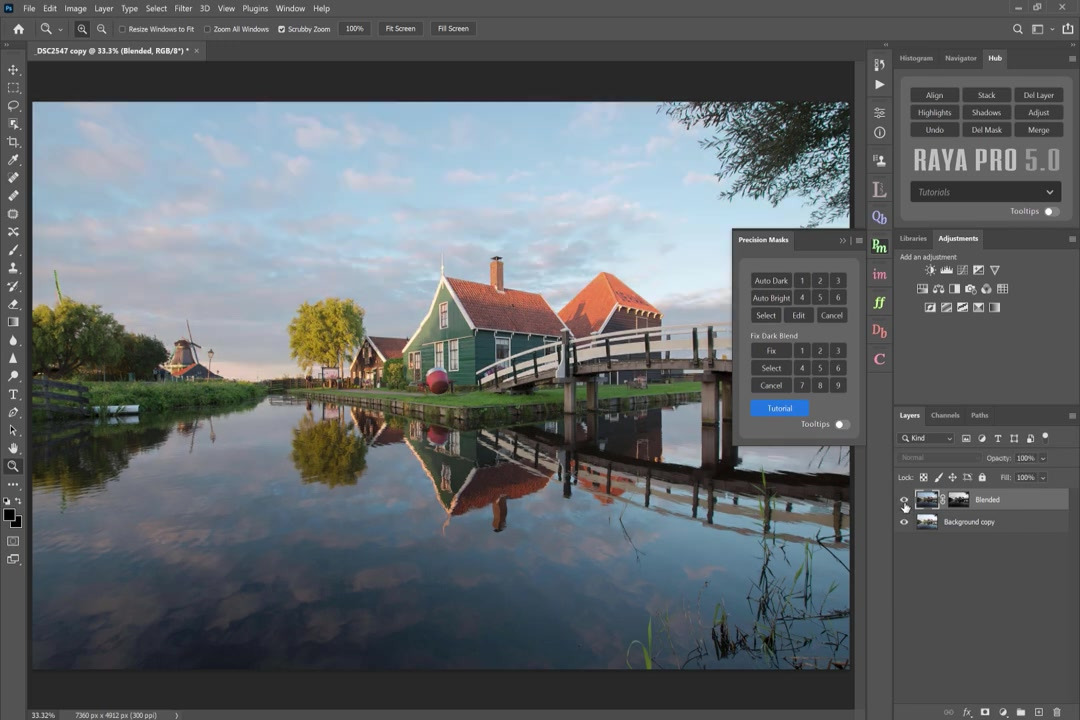Click the Auto Dark button
The image size is (1080, 720).
pyautogui.click(x=771, y=281)
